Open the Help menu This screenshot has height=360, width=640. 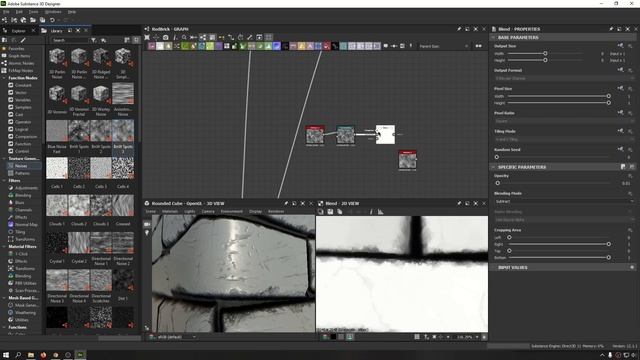pos(72,12)
